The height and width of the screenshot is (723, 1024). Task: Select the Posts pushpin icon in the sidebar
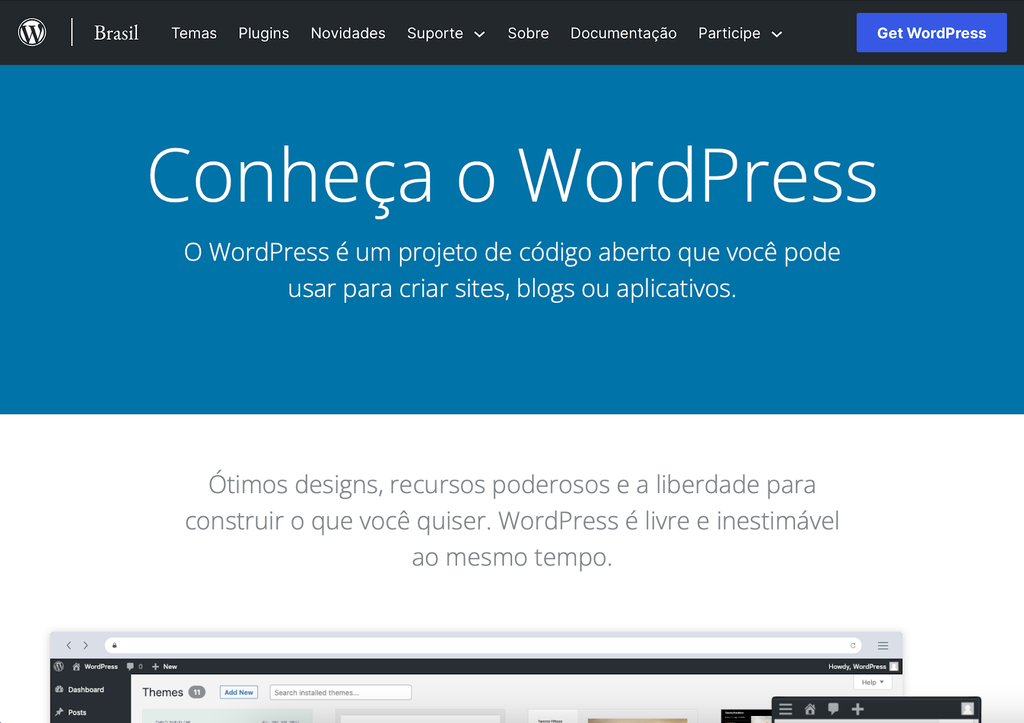point(60,712)
